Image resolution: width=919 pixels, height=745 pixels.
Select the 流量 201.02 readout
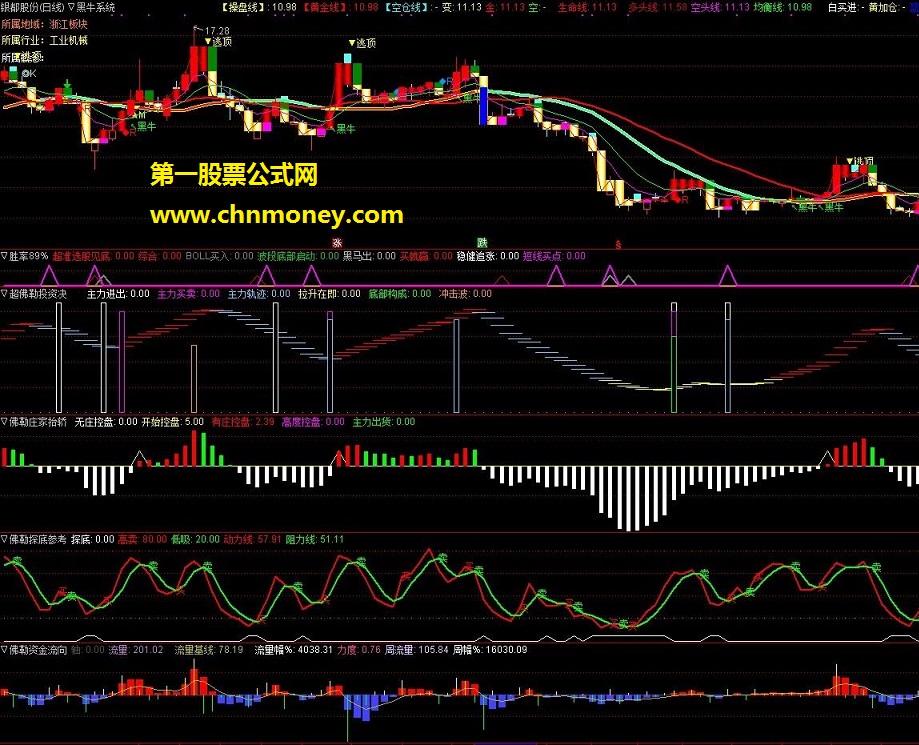click(135, 650)
